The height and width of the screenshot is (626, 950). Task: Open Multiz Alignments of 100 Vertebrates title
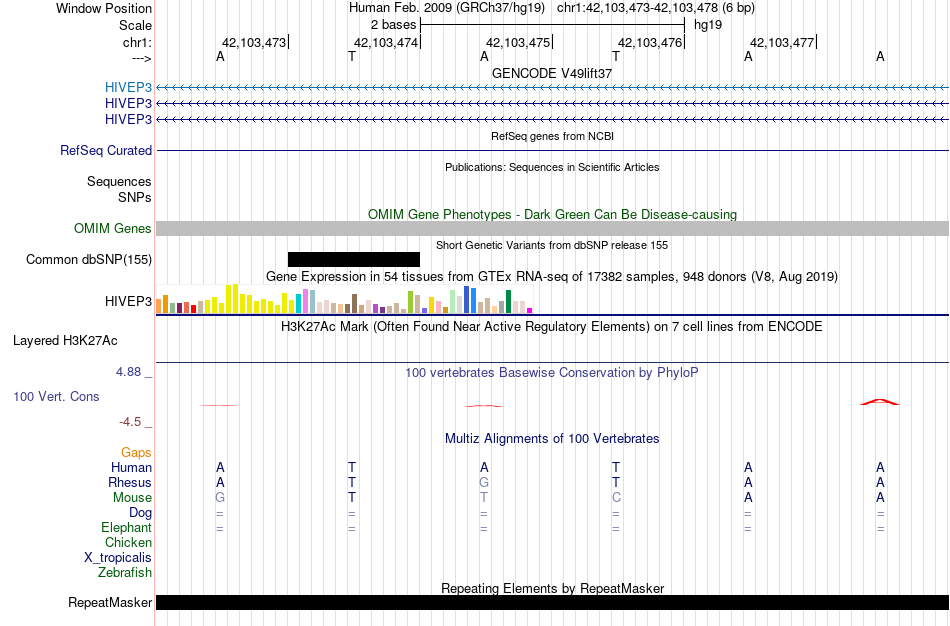click(x=552, y=439)
